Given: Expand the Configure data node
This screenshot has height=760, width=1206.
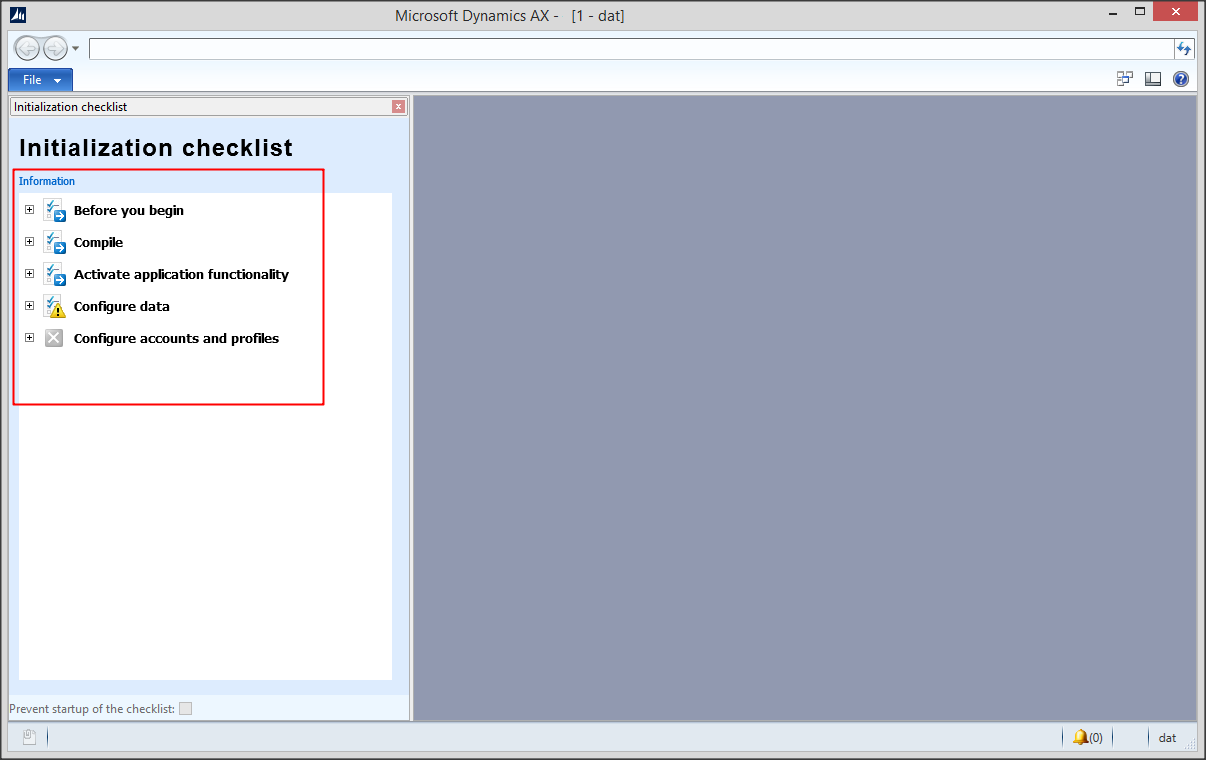Looking at the screenshot, I should [x=29, y=306].
